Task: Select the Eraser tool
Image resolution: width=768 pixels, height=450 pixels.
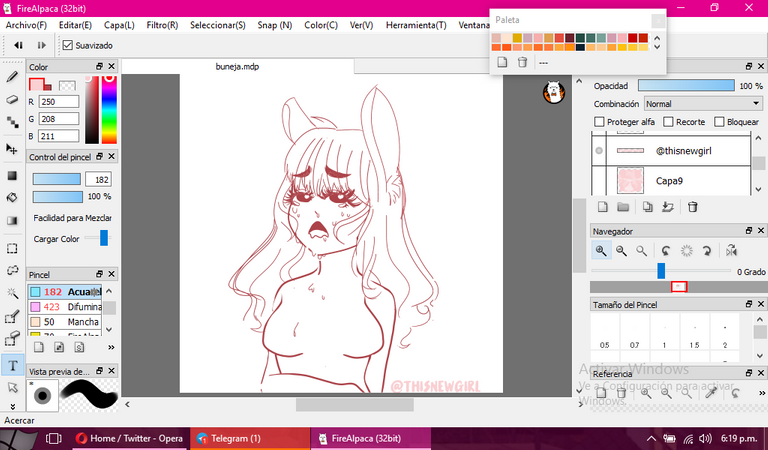Action: [12, 99]
